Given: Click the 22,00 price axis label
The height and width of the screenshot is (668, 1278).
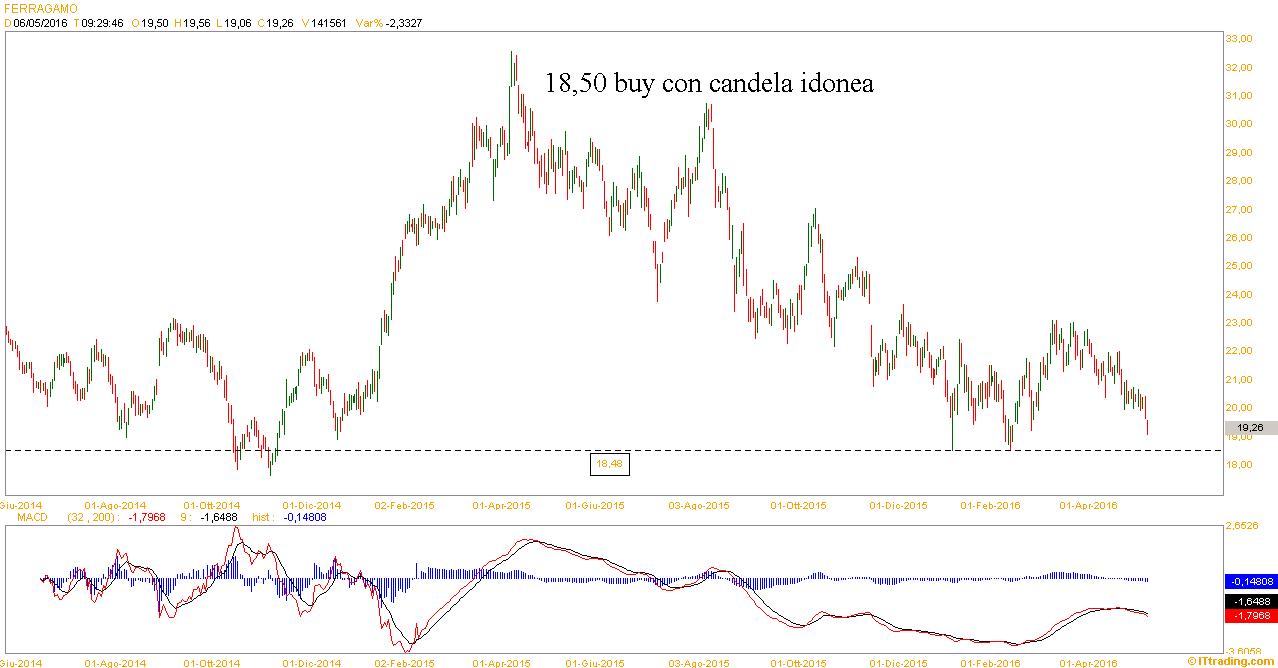Looking at the screenshot, I should (x=1240, y=351).
